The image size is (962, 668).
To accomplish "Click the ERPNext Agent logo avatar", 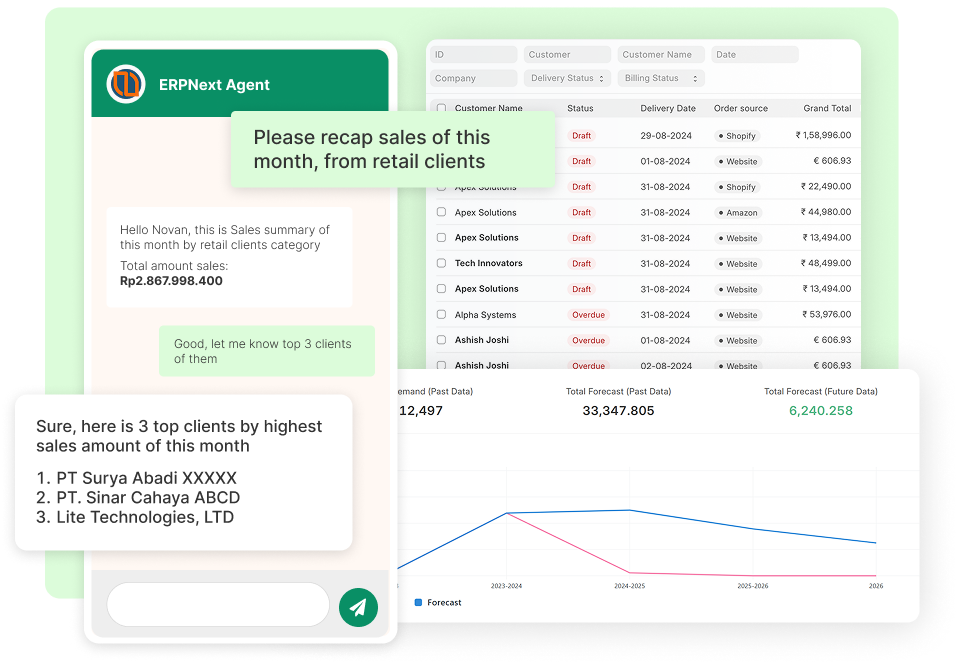I will (x=127, y=84).
